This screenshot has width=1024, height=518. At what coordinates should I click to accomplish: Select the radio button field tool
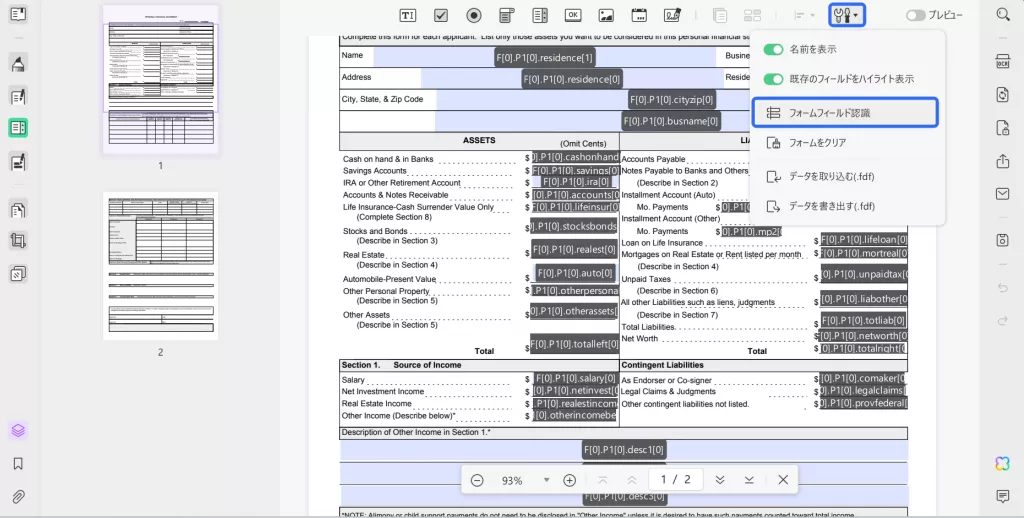coord(474,15)
